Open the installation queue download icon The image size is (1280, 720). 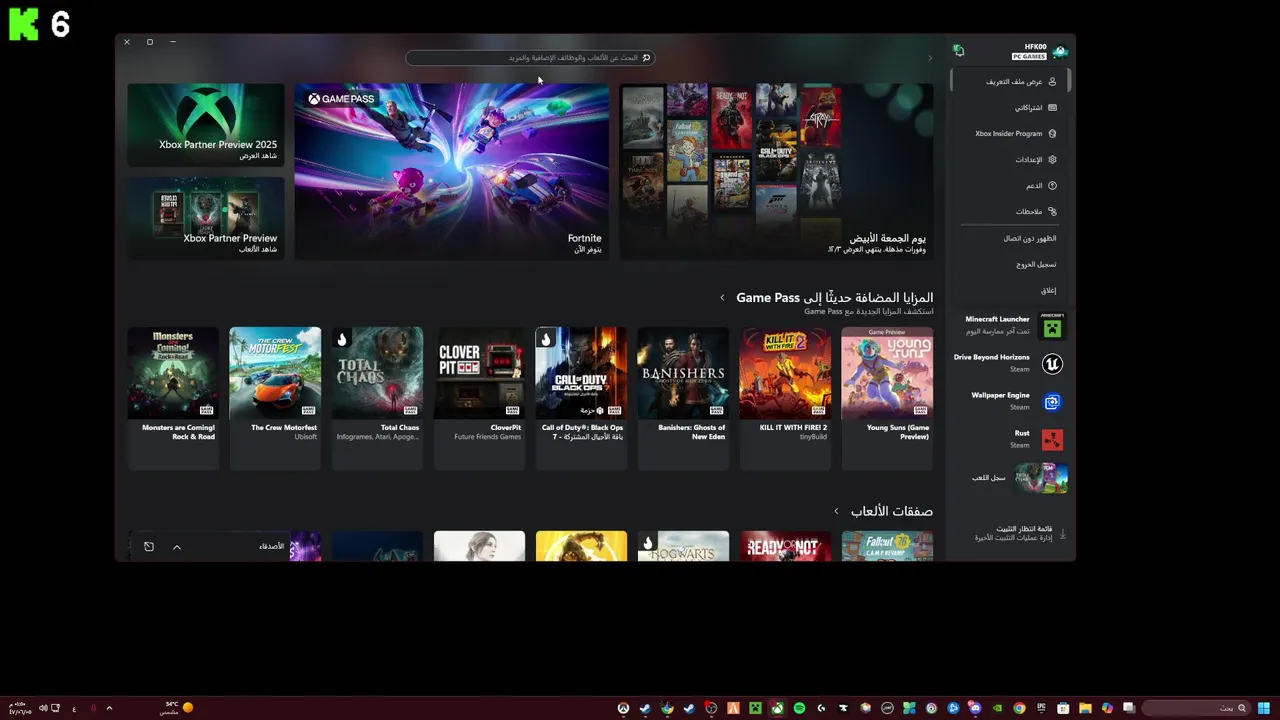[x=1062, y=534]
